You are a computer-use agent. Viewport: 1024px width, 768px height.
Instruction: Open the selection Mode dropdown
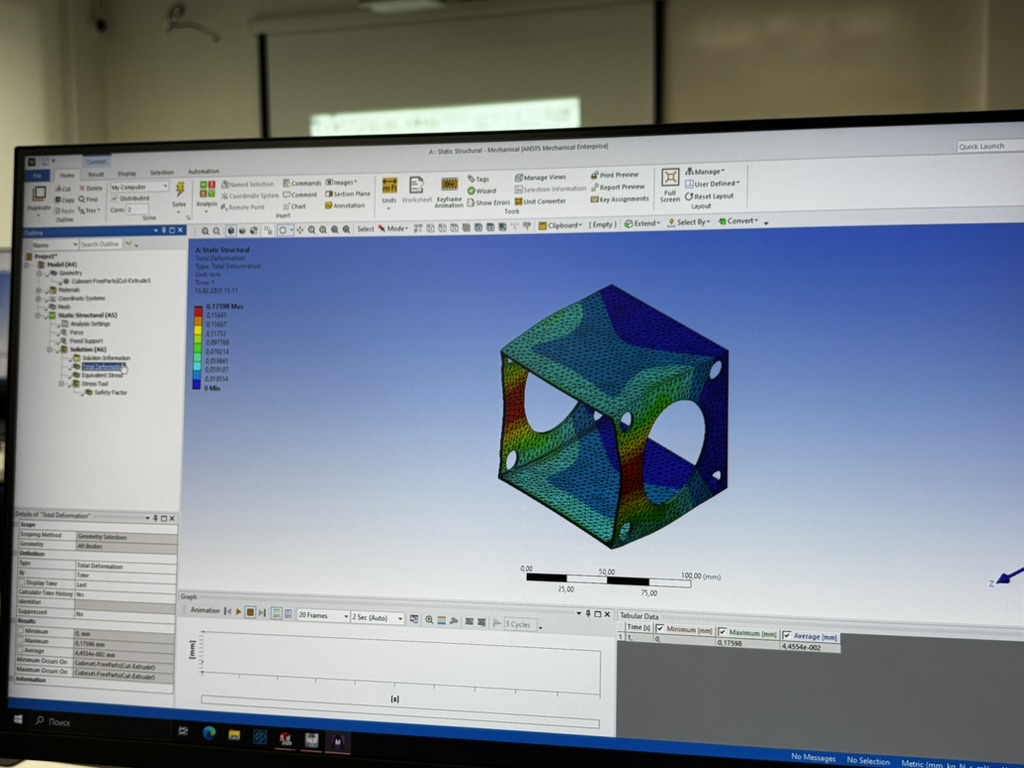coord(393,229)
